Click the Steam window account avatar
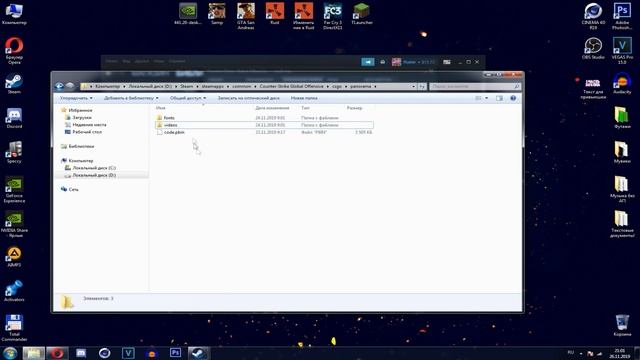This screenshot has width=640, height=360. click(396, 62)
